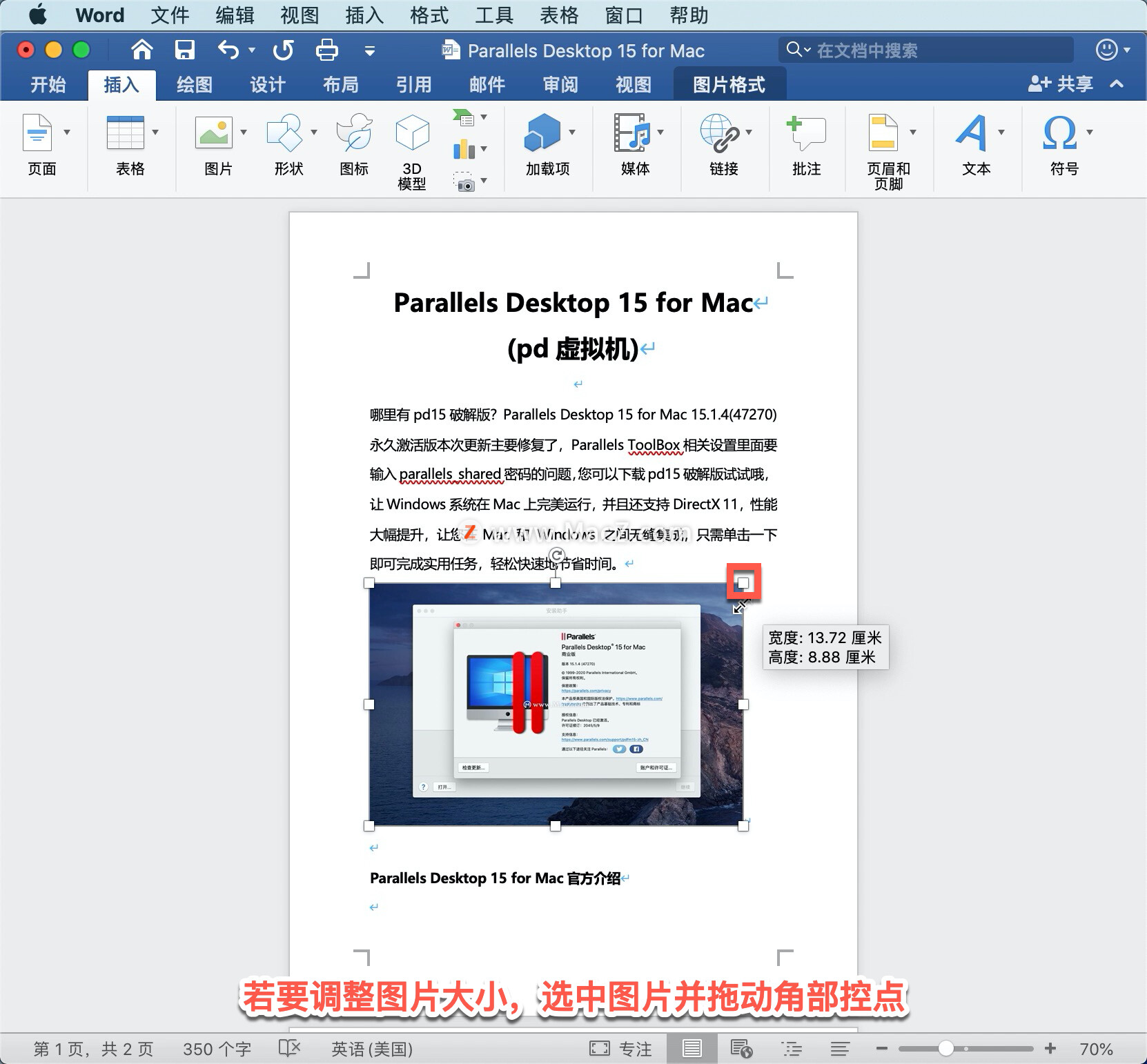Click the zoom out minus button
1147x1064 pixels.
tap(881, 1049)
